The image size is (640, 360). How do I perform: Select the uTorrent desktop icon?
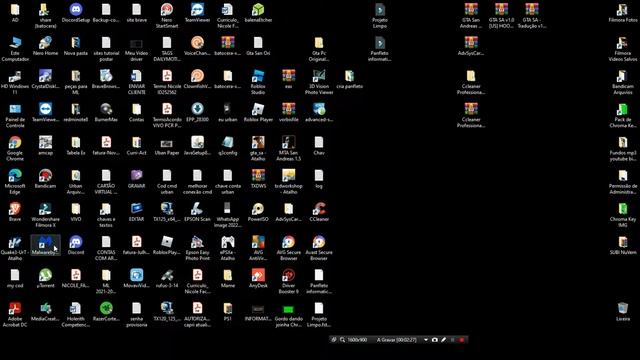tap(45, 278)
